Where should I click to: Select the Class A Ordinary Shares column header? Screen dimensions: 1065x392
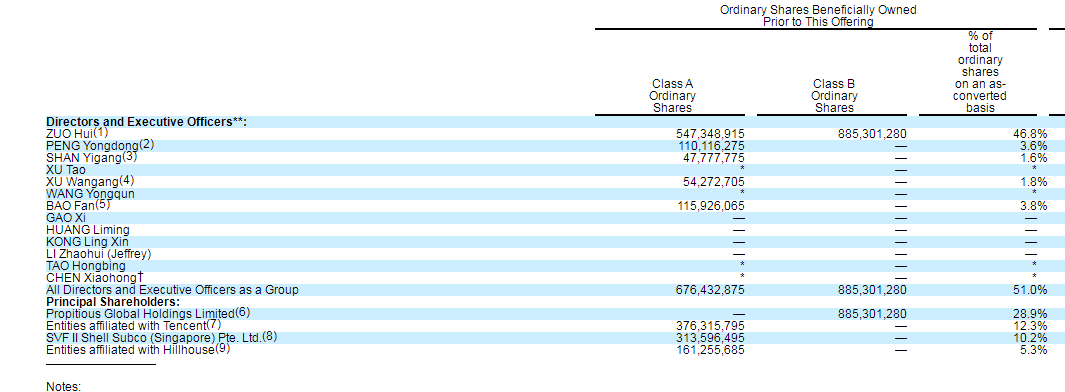pos(672,96)
